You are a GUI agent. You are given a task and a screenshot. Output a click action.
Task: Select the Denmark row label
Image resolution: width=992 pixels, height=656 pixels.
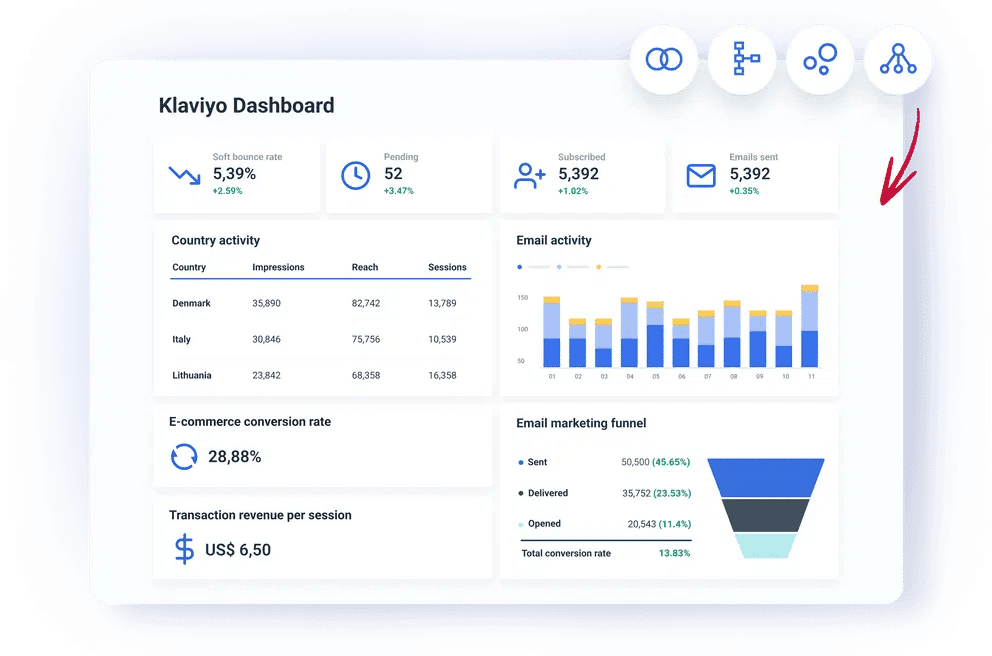[191, 303]
